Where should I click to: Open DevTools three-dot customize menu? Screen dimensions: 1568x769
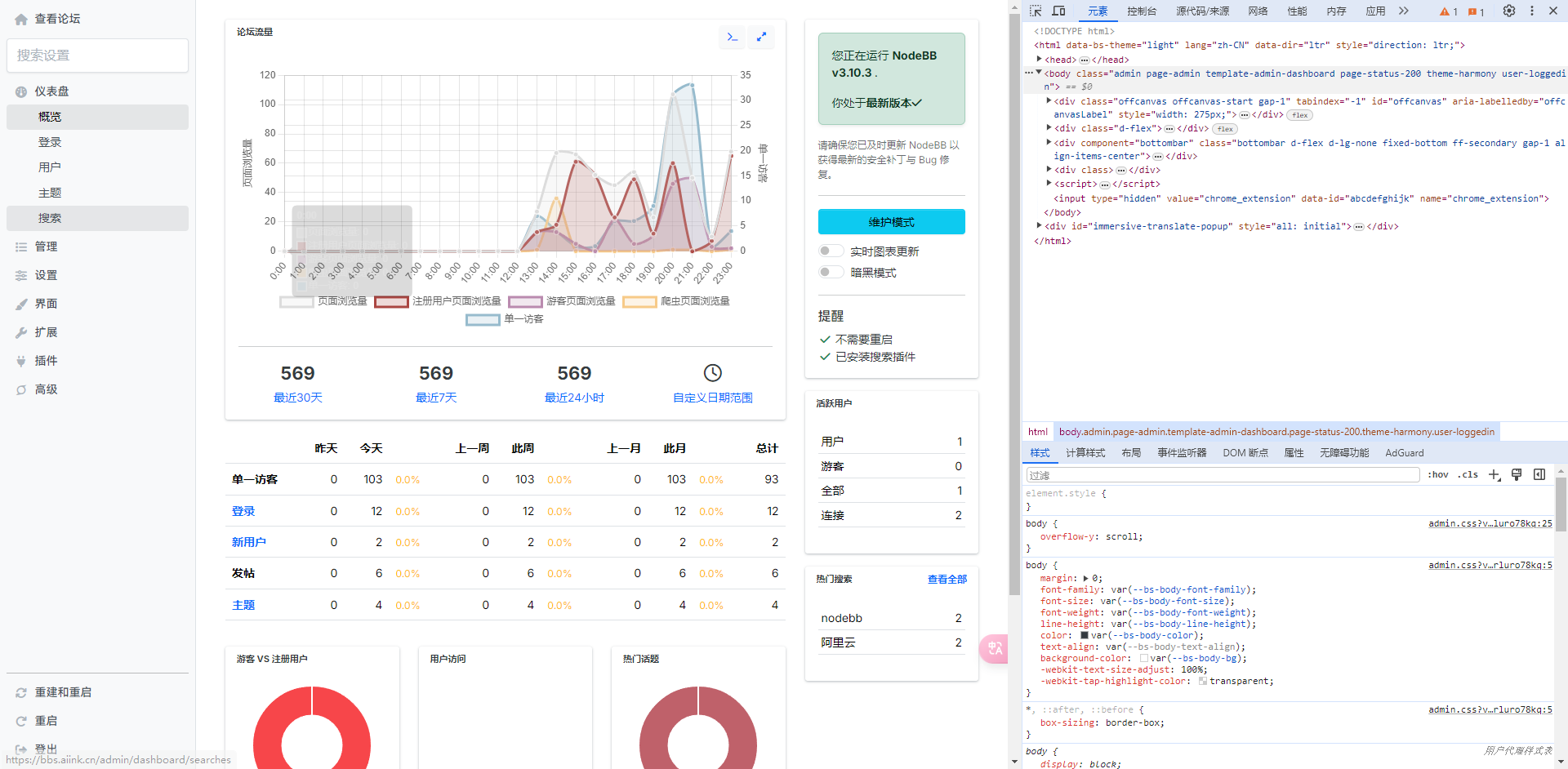coord(1532,11)
